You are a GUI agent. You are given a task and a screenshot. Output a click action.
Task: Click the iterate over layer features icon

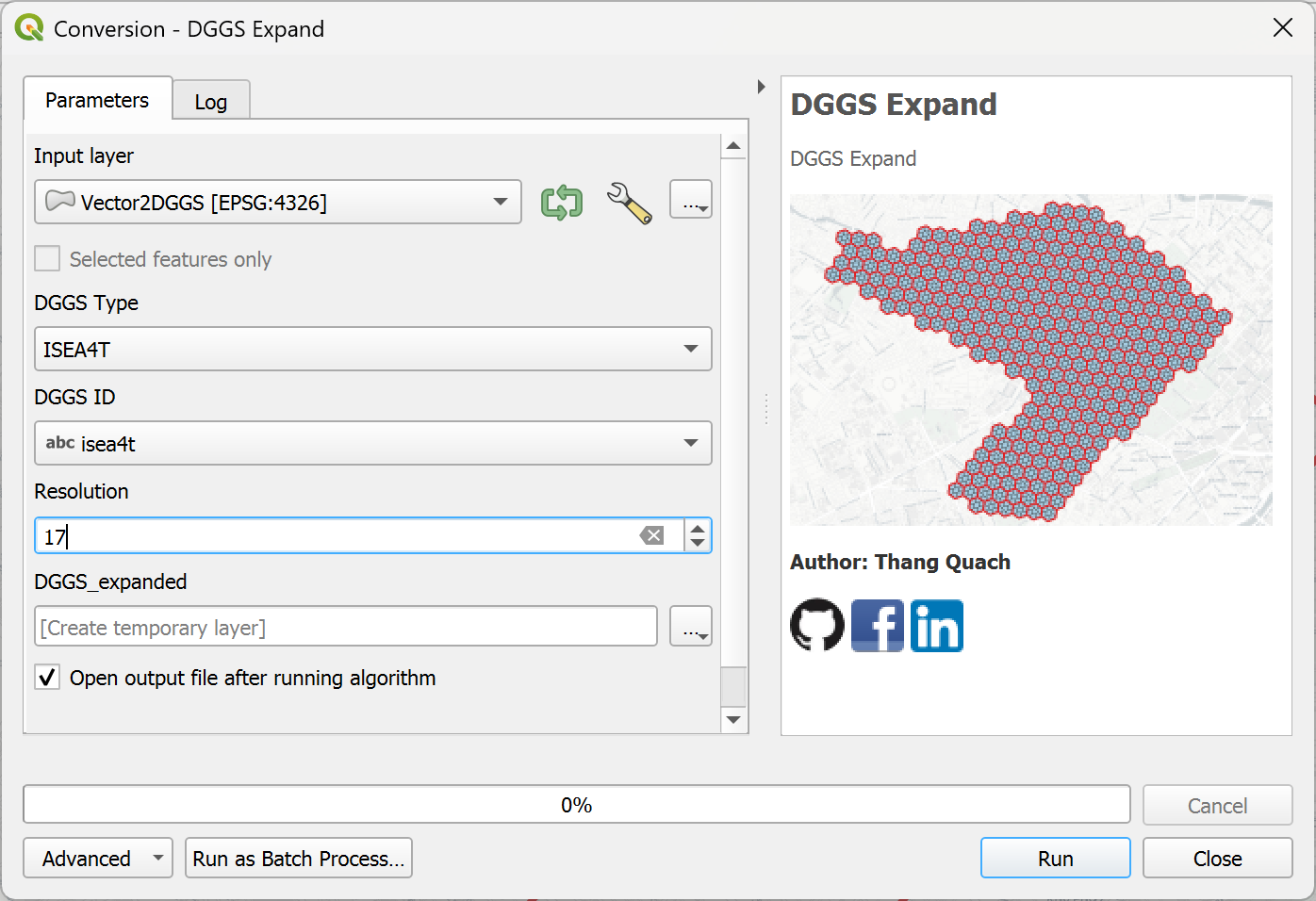tap(562, 203)
